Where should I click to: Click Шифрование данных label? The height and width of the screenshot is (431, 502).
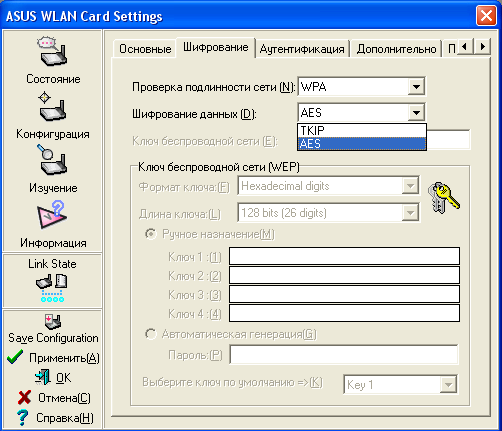click(x=194, y=114)
